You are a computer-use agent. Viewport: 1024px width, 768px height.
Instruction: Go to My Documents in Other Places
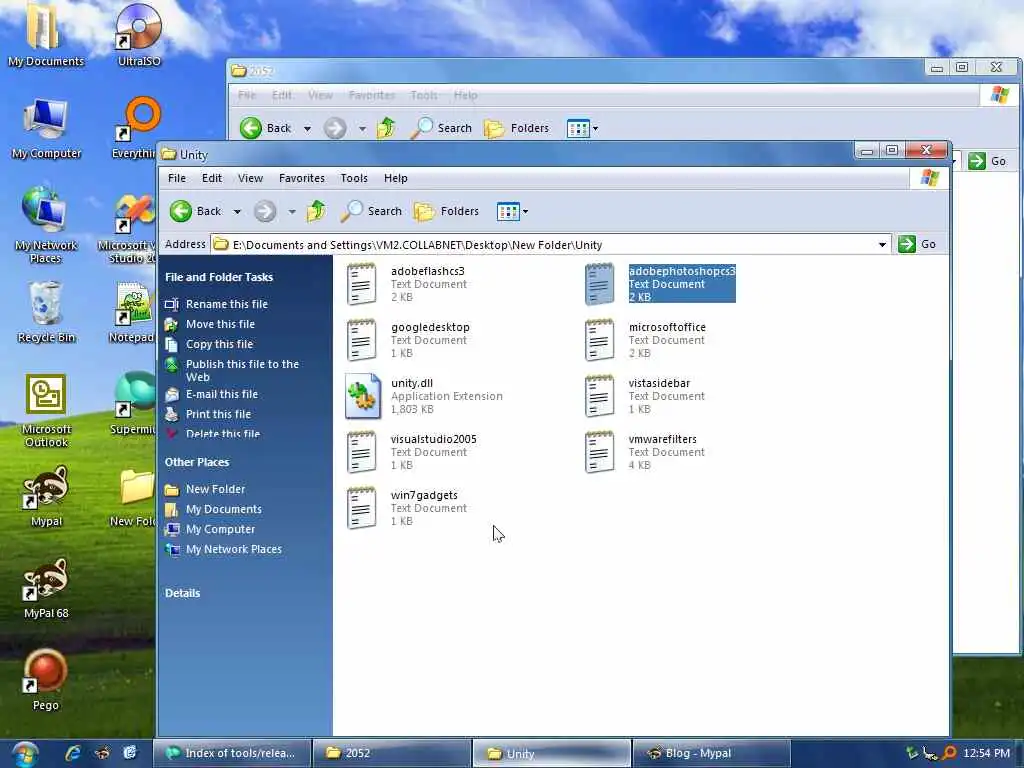[223, 509]
